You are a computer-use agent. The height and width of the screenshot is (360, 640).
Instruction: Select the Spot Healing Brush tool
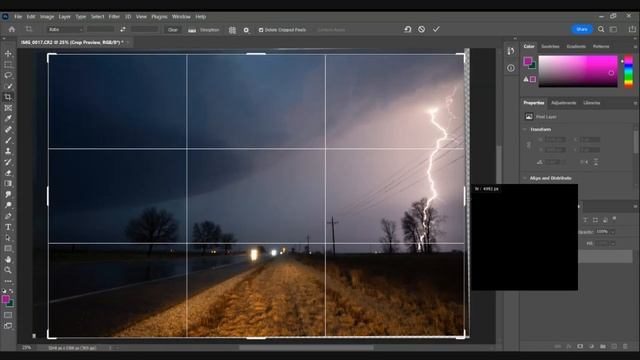tap(8, 129)
